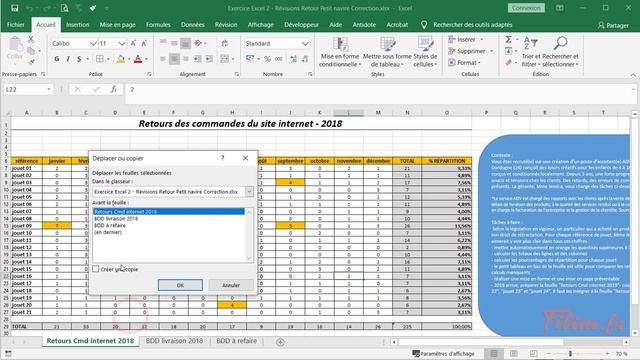The image size is (640, 360).
Task: Collapse the ribbon with the chevron
Action: (x=633, y=75)
